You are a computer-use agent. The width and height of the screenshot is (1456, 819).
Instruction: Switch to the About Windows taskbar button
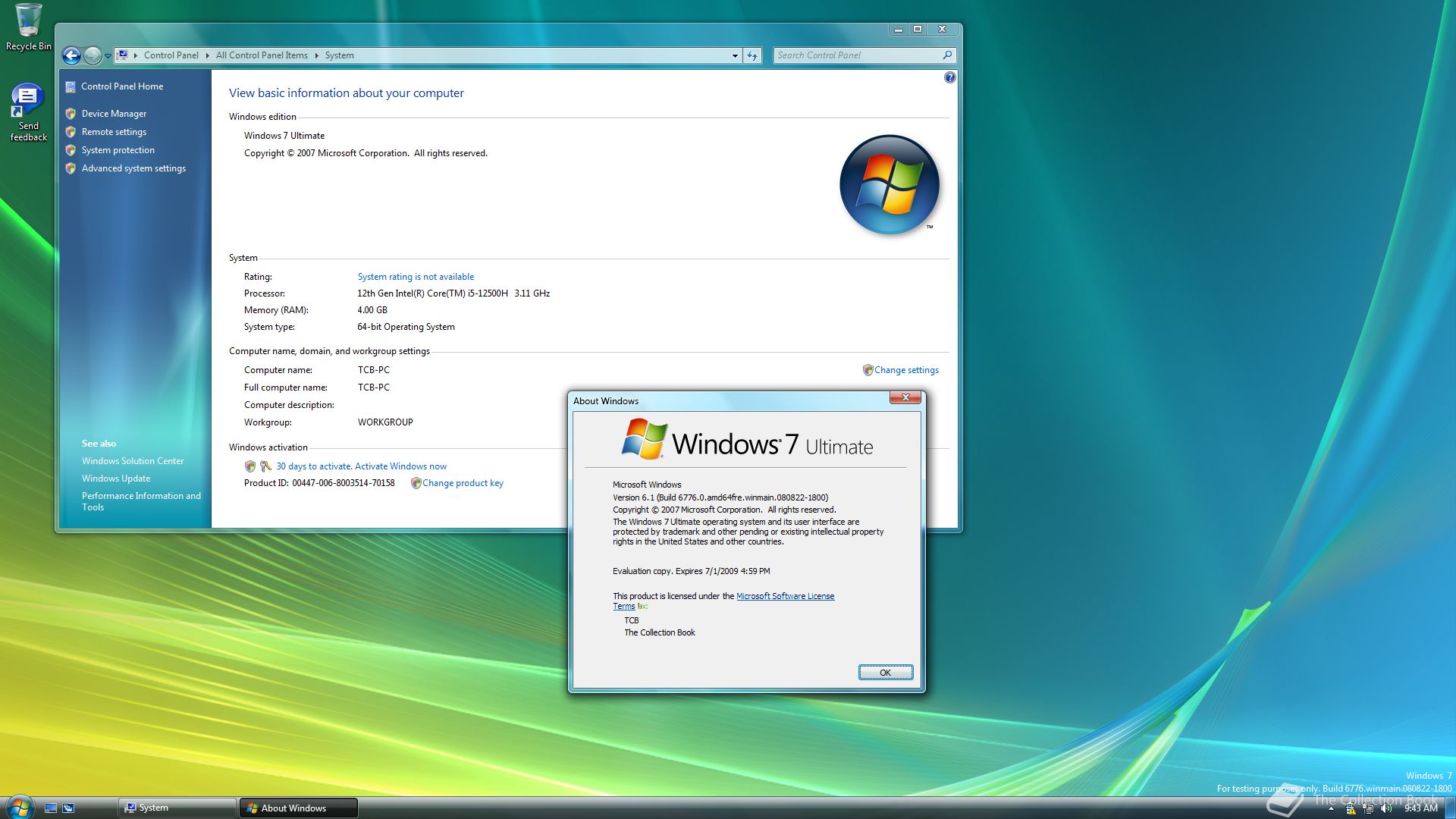[x=299, y=808]
